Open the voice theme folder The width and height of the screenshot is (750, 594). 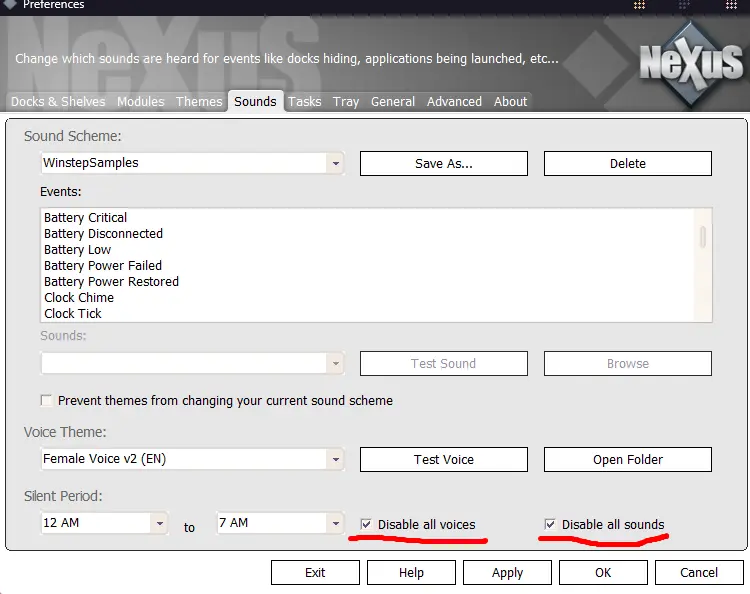click(628, 460)
